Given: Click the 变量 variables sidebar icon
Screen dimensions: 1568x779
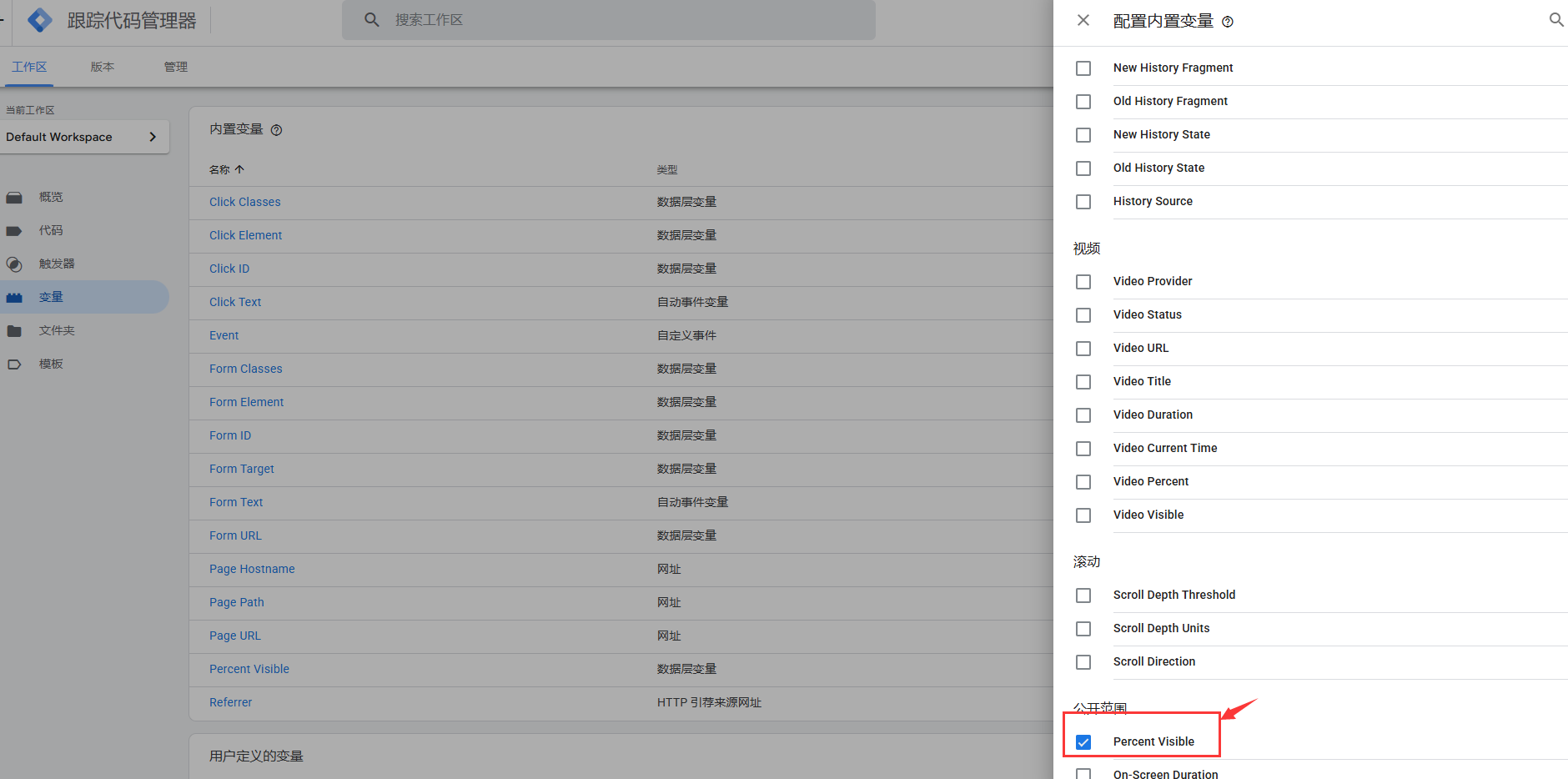Looking at the screenshot, I should pos(14,298).
